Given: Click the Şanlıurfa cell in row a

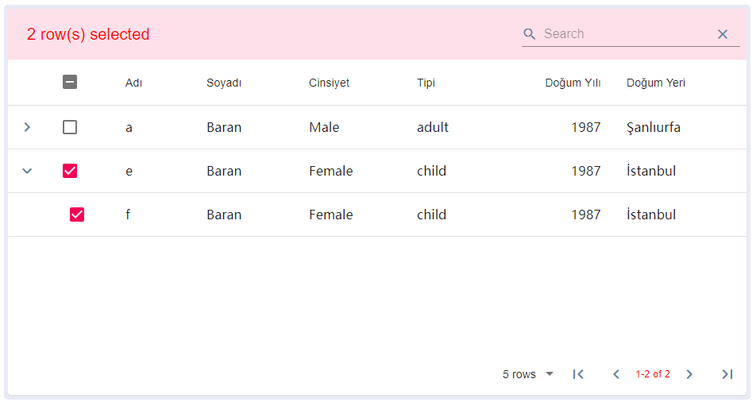Looking at the screenshot, I should (653, 127).
